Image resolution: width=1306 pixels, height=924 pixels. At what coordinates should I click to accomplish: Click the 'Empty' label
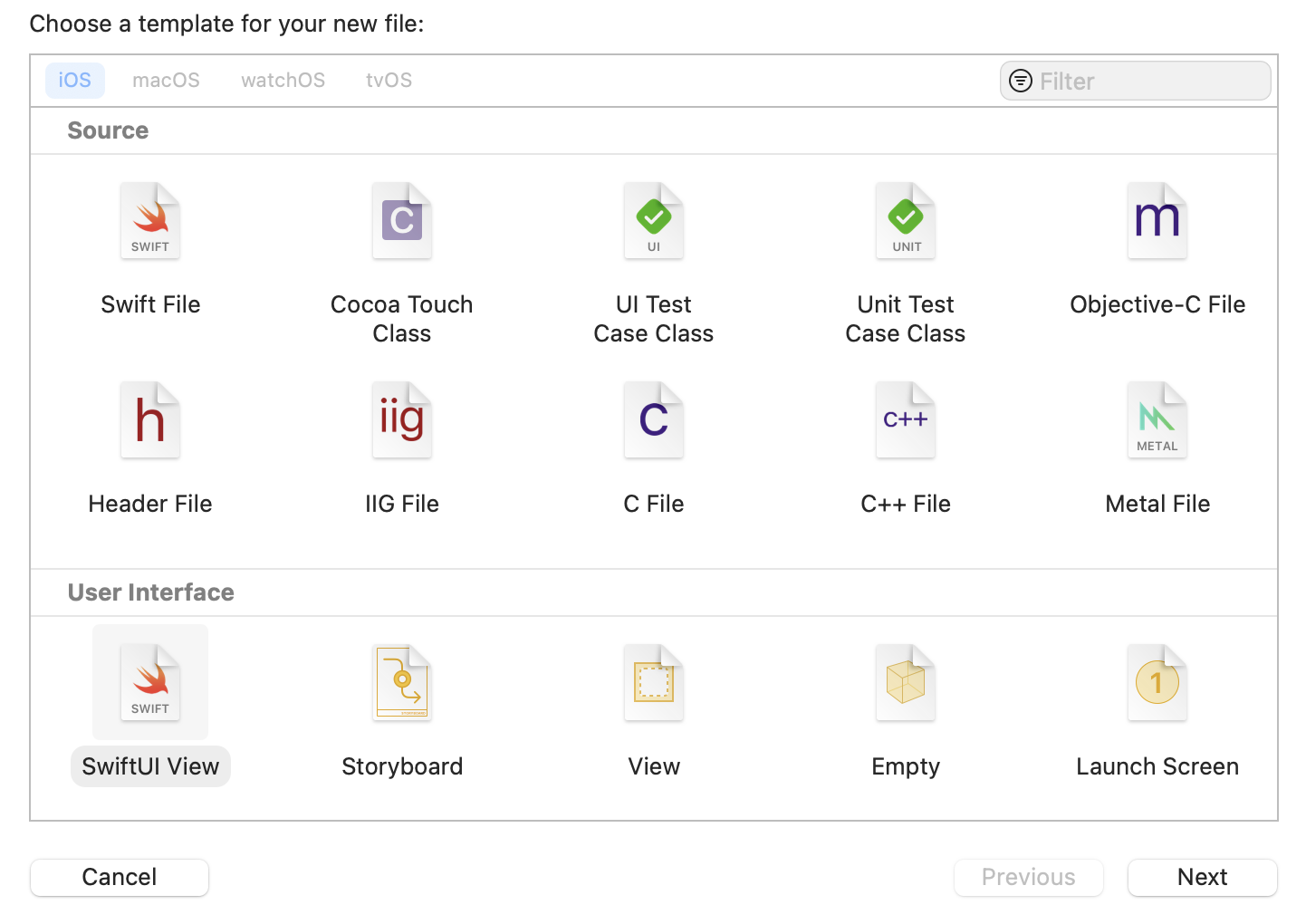906,766
